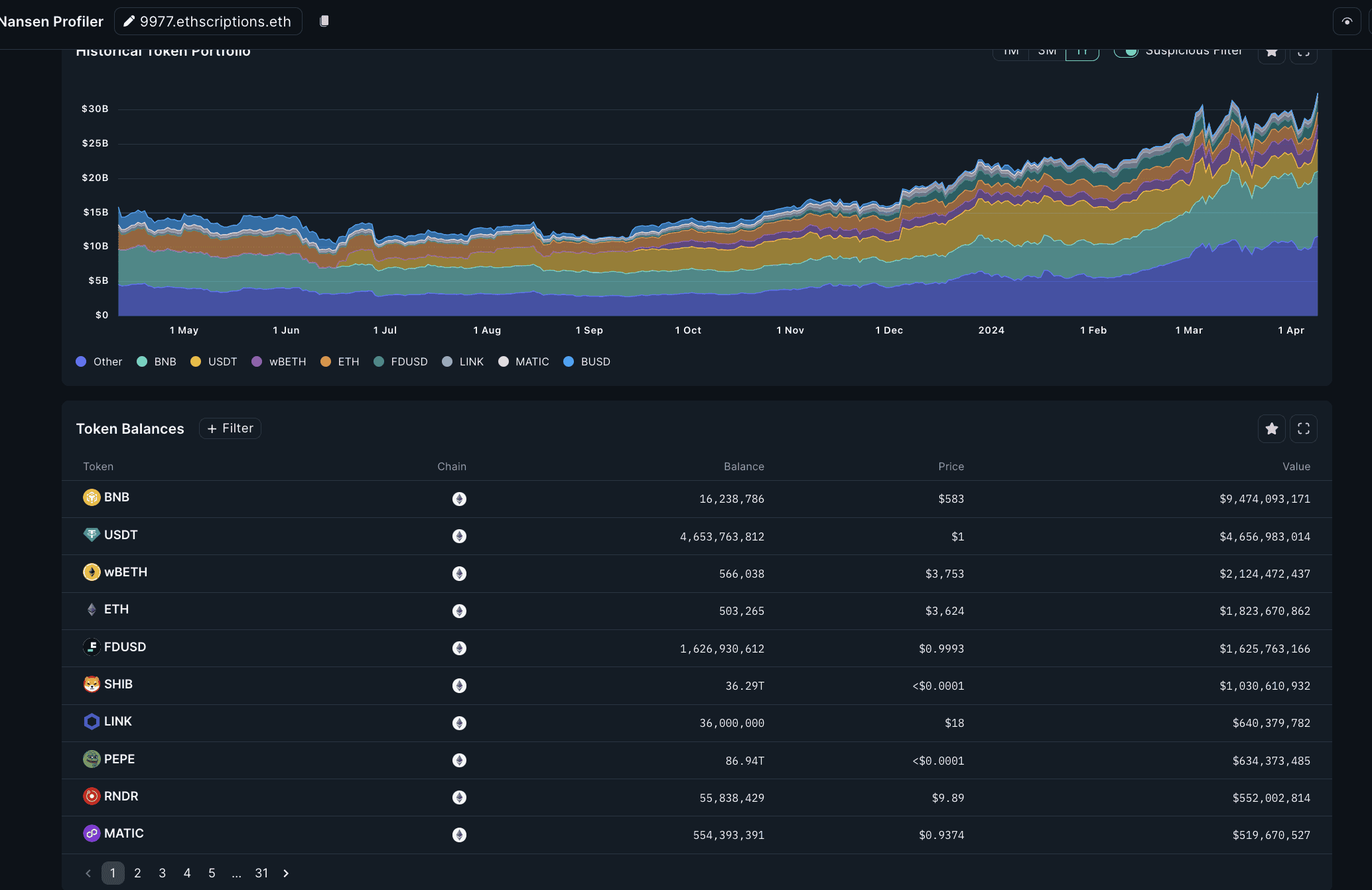This screenshot has width=1372, height=890.
Task: Copy the address using the clipboard icon
Action: click(324, 21)
